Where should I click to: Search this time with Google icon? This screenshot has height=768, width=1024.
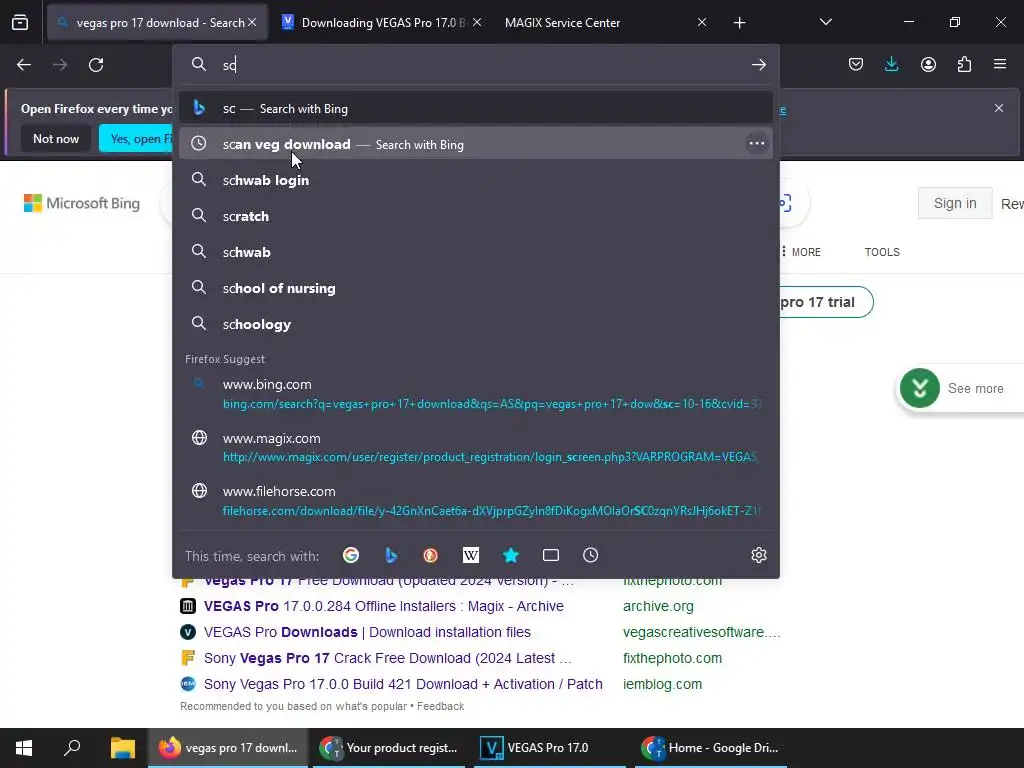pyautogui.click(x=351, y=555)
